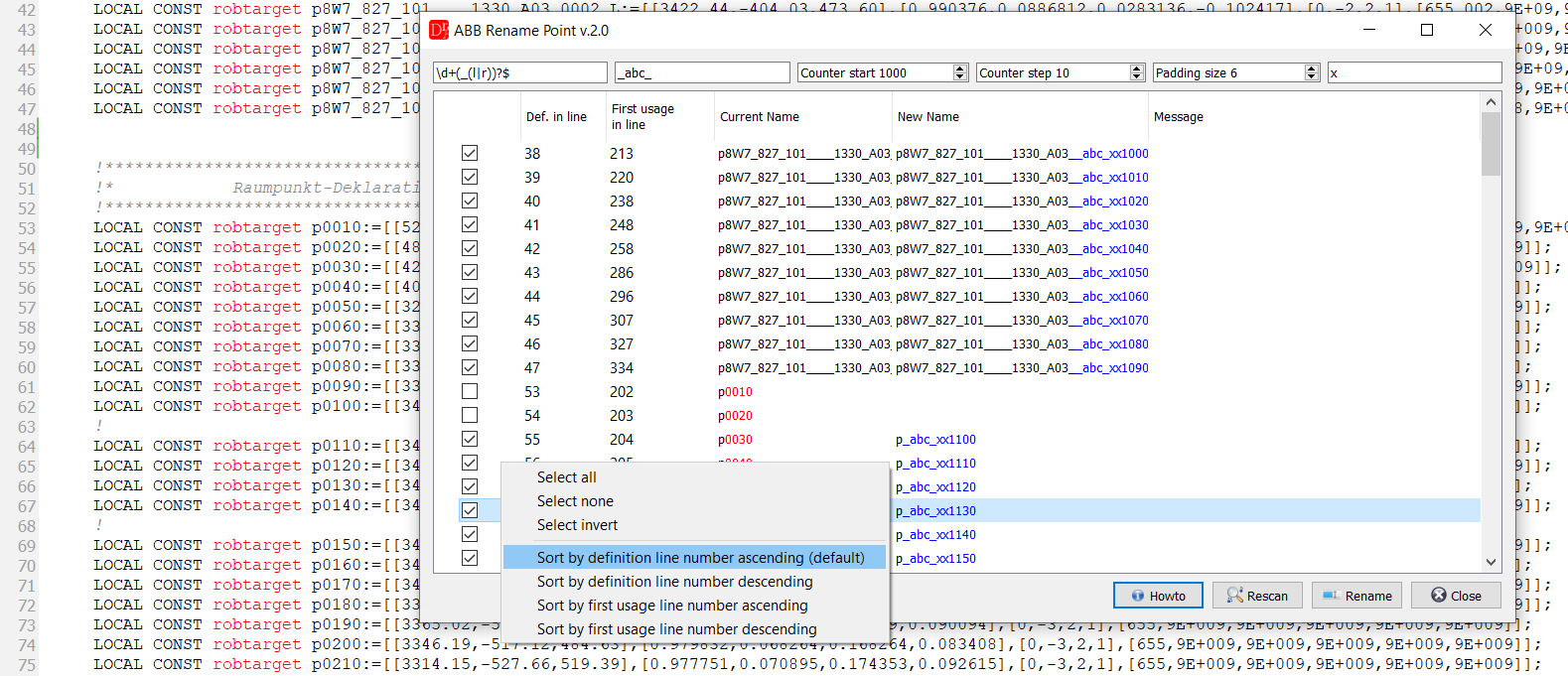Viewport: 1568px width, 676px height.
Task: Click the Close button at dialog bottom
Action: tap(1456, 596)
